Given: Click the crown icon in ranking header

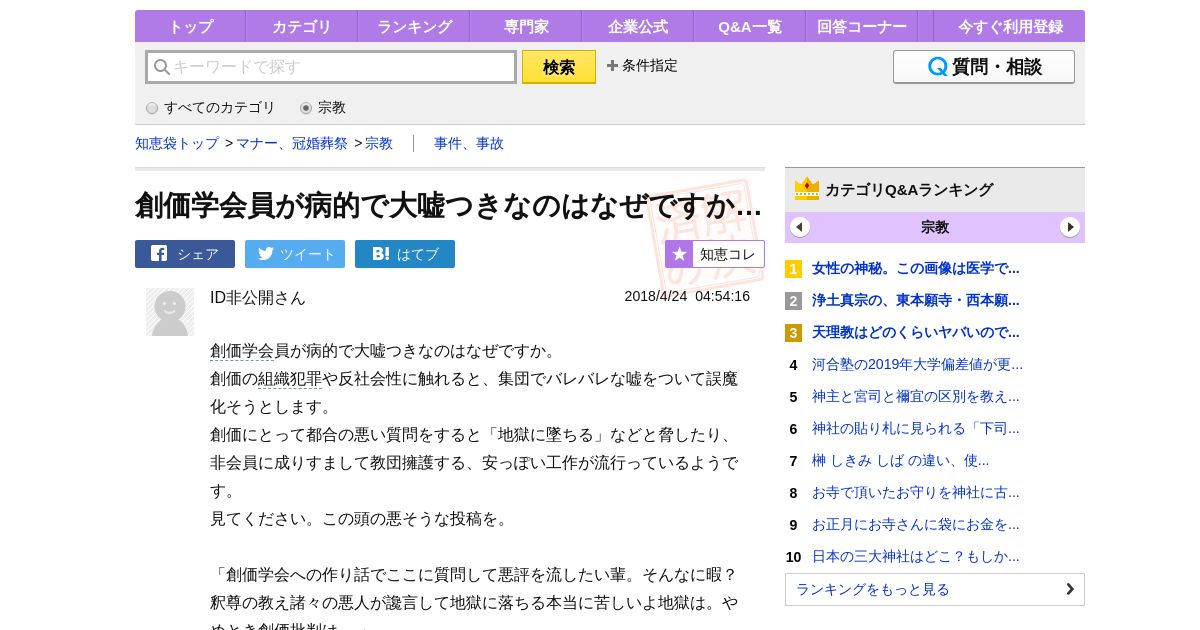Looking at the screenshot, I should point(807,189).
